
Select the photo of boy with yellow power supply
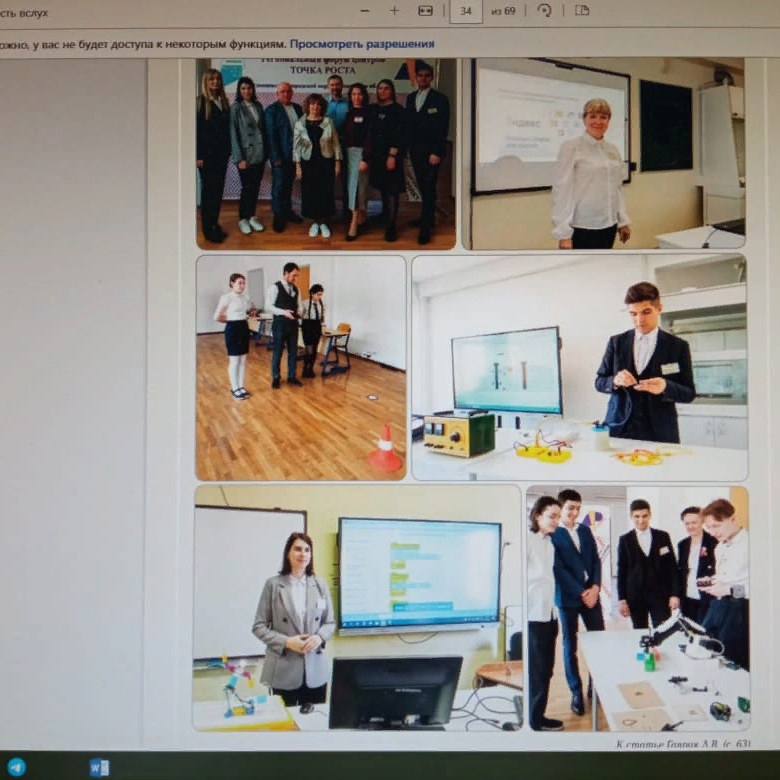(x=579, y=367)
